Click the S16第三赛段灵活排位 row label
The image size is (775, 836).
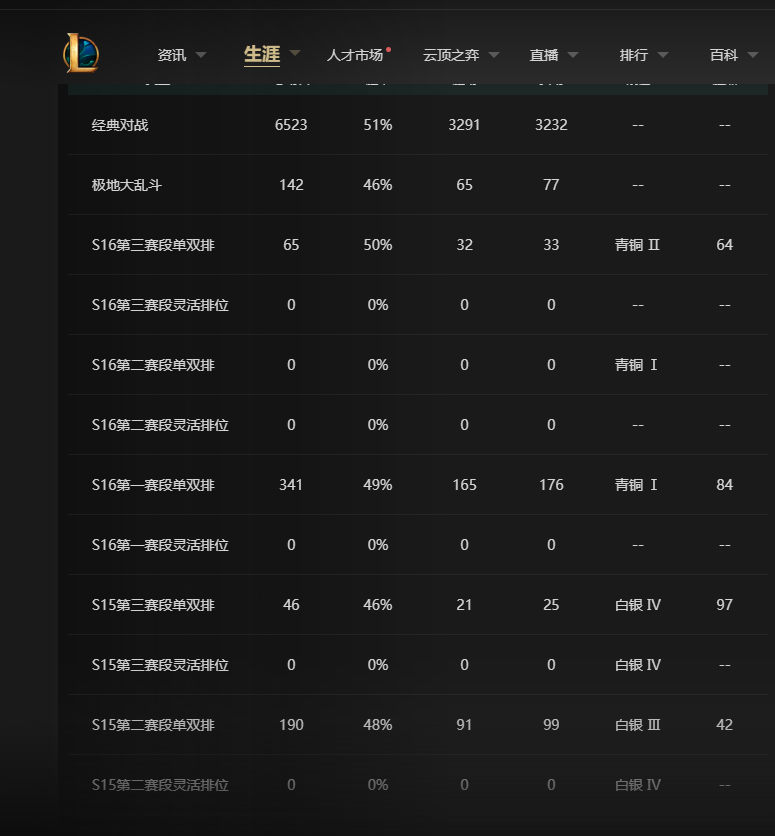point(160,305)
